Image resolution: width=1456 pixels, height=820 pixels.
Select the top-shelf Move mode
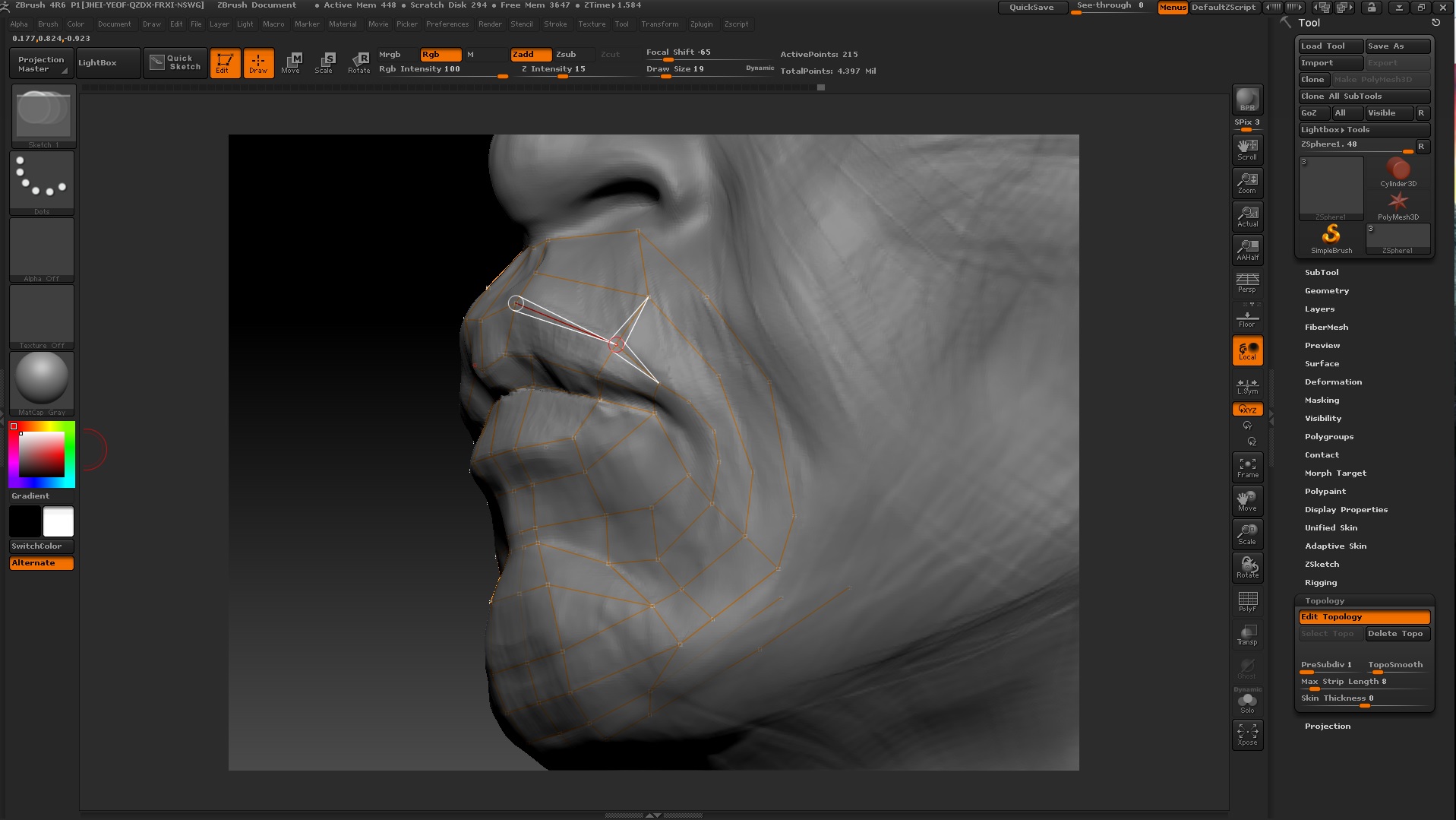(x=292, y=63)
